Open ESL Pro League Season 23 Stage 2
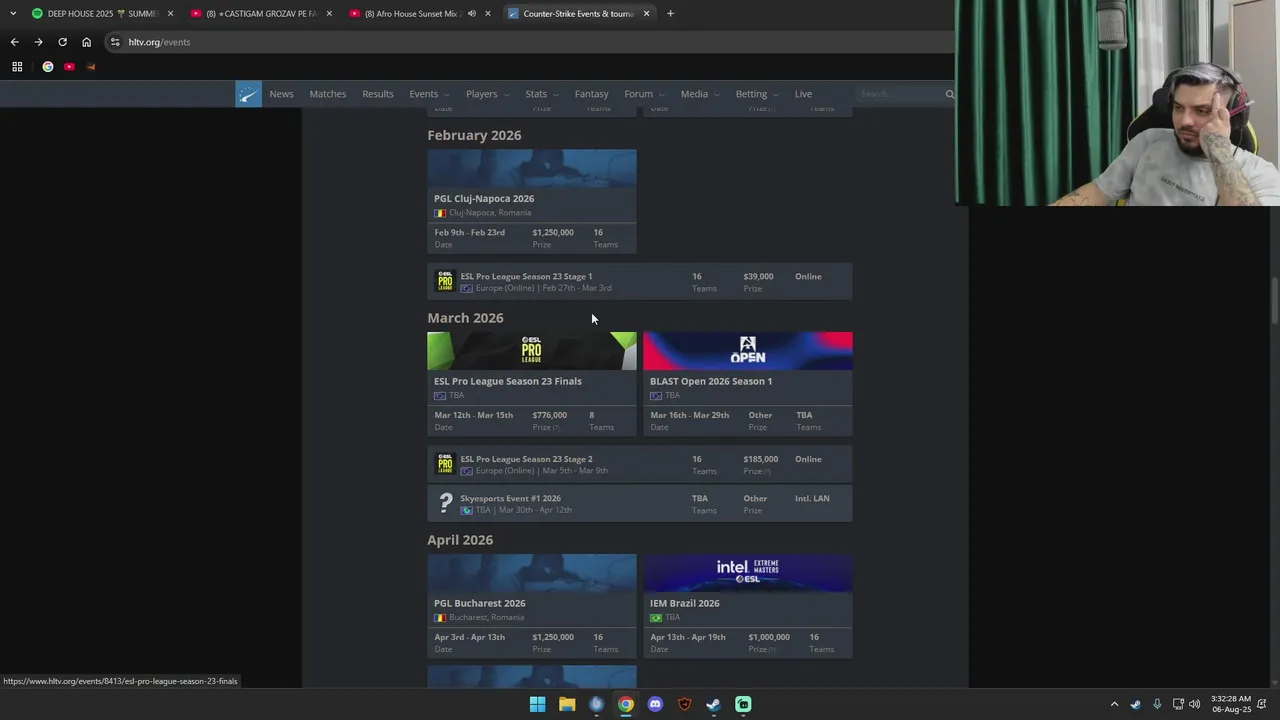Screen dimensions: 1280x720 [526, 459]
